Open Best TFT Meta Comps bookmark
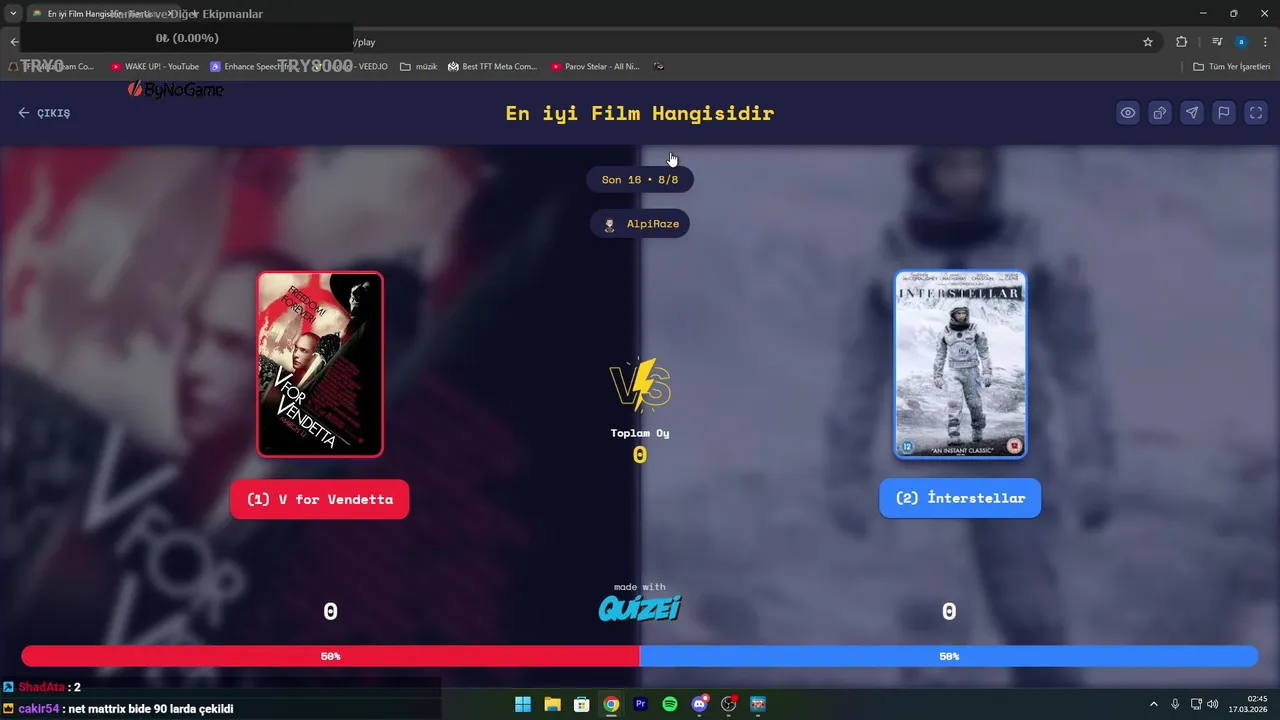The height and width of the screenshot is (720, 1280). pos(493,66)
